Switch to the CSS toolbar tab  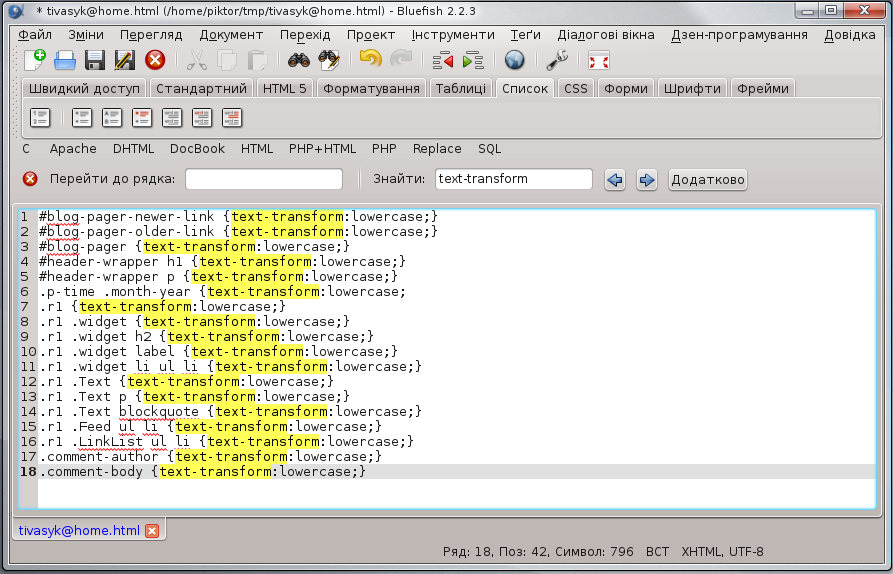575,89
